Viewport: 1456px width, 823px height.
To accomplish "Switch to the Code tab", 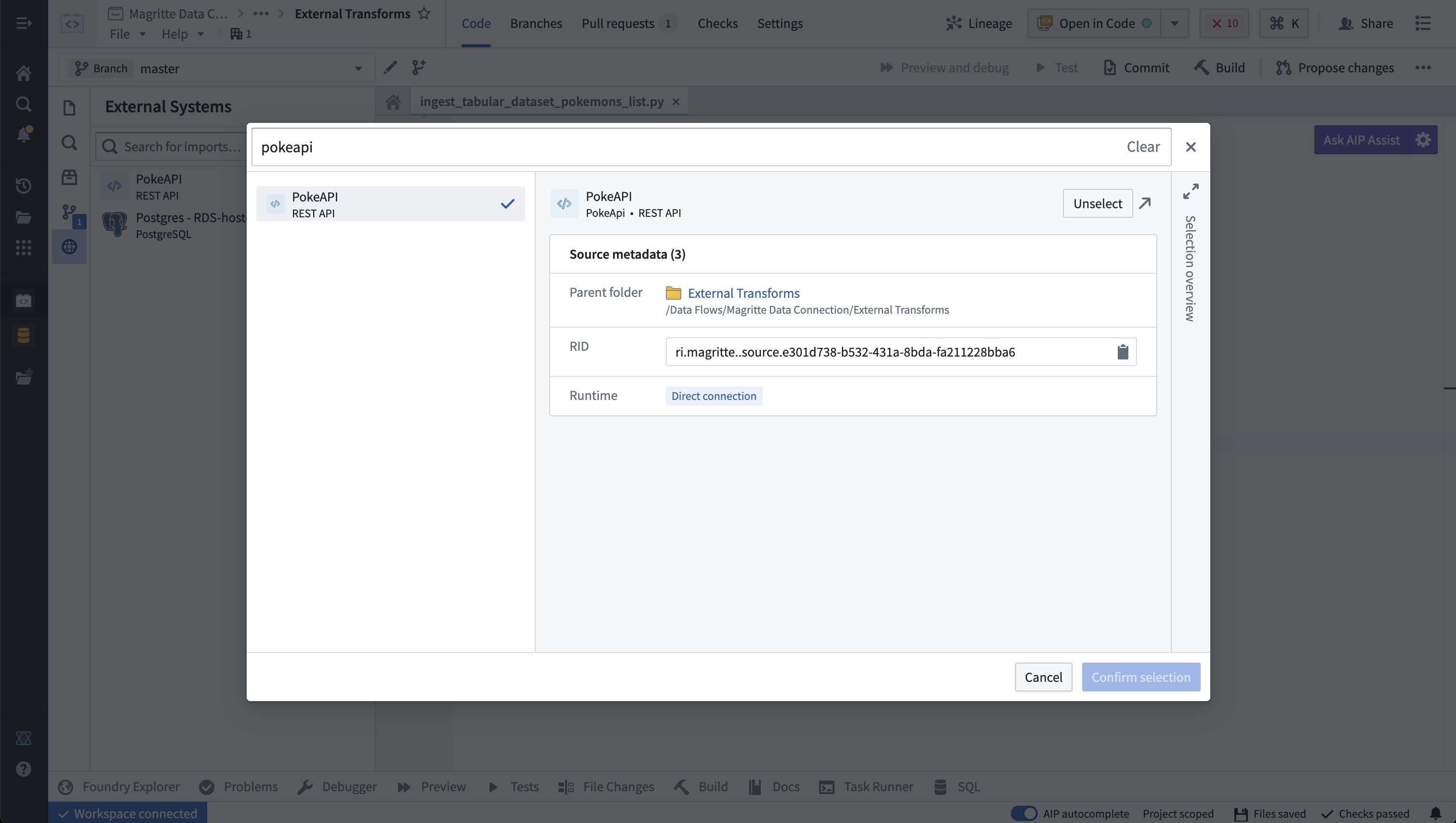I will click(x=476, y=23).
